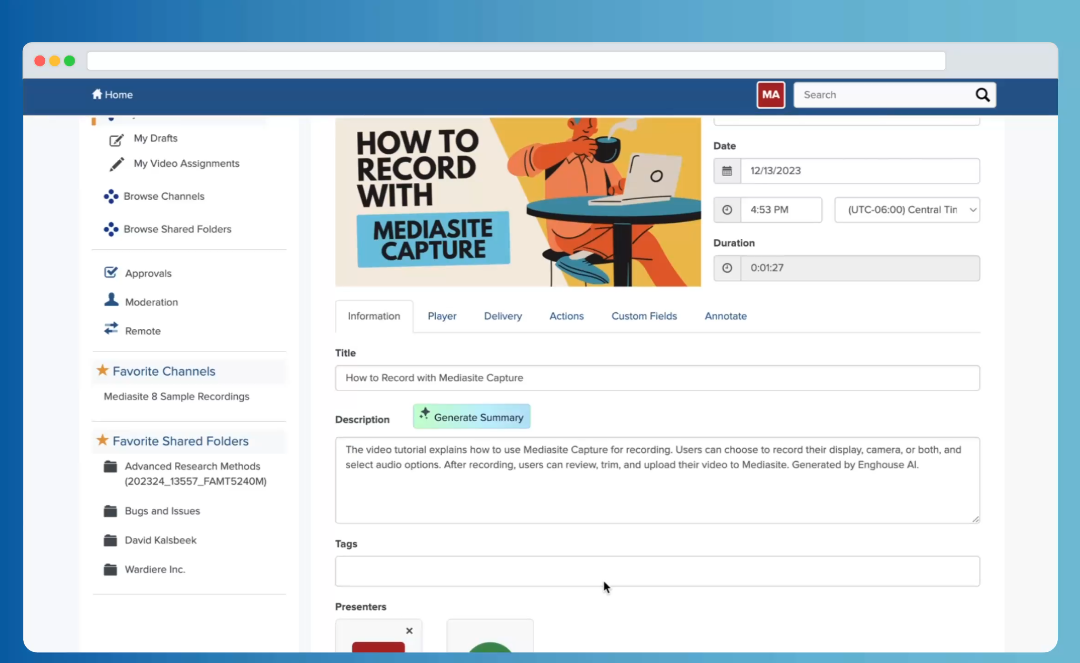Open Approvals page
The height and width of the screenshot is (663, 1080).
pos(148,273)
